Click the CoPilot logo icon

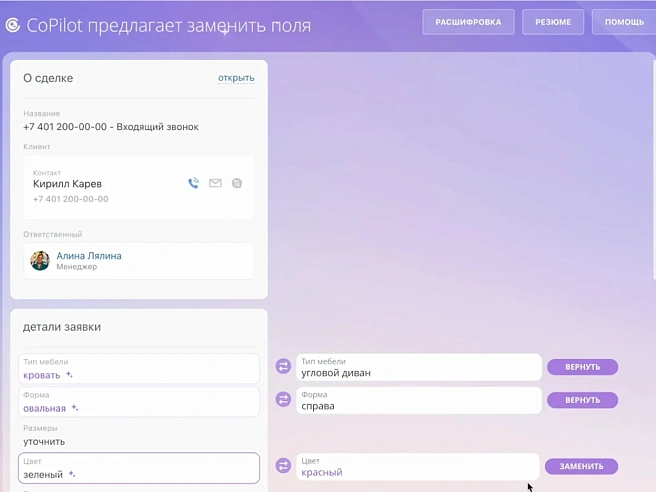pyautogui.click(x=13, y=24)
